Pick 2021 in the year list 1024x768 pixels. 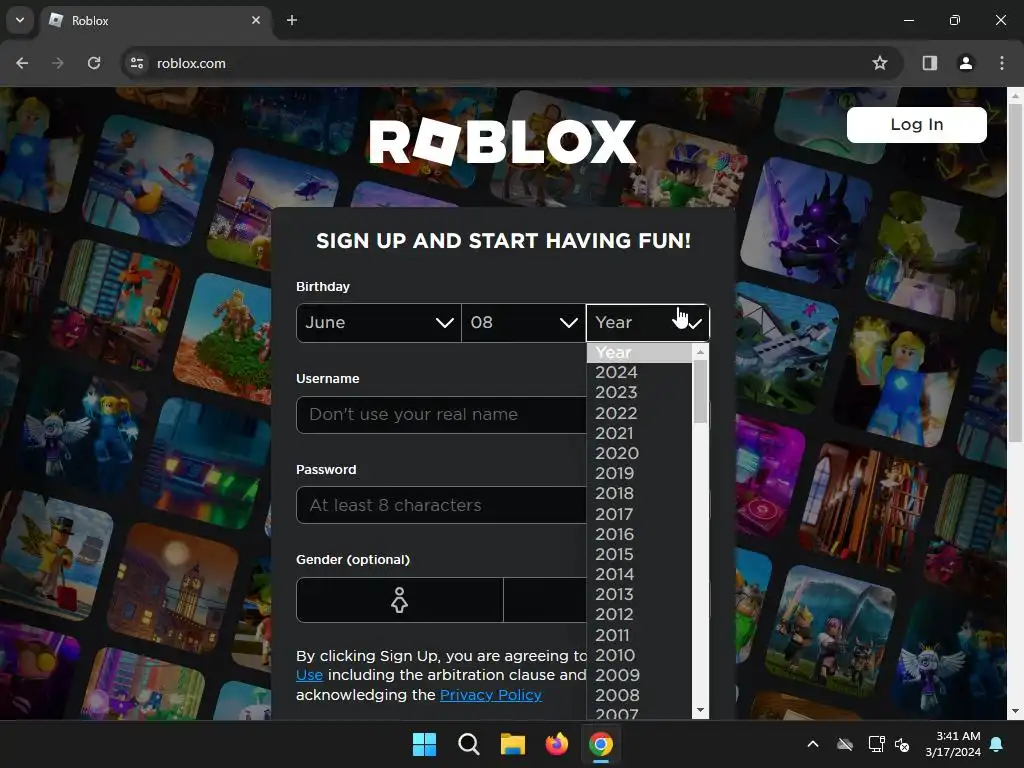639,433
